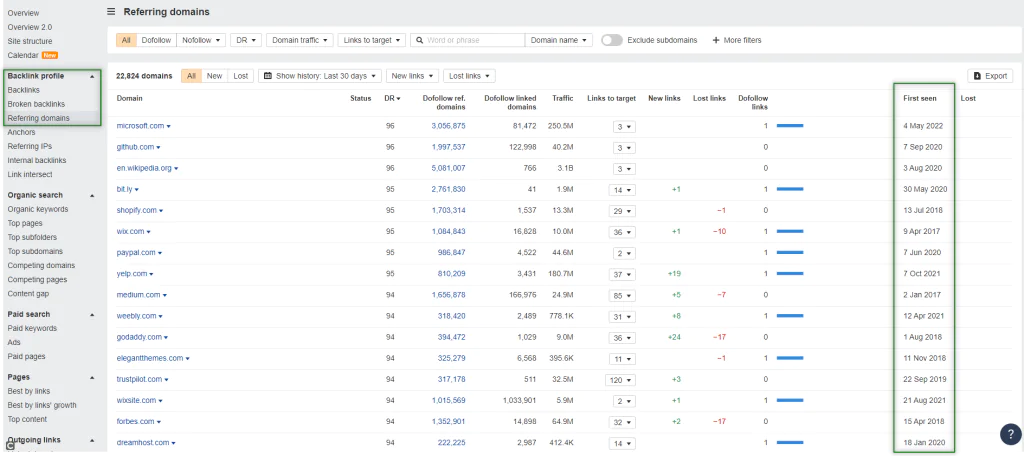Open forbes.com domain link
Screen dimensions: 1024x456
pos(135,421)
